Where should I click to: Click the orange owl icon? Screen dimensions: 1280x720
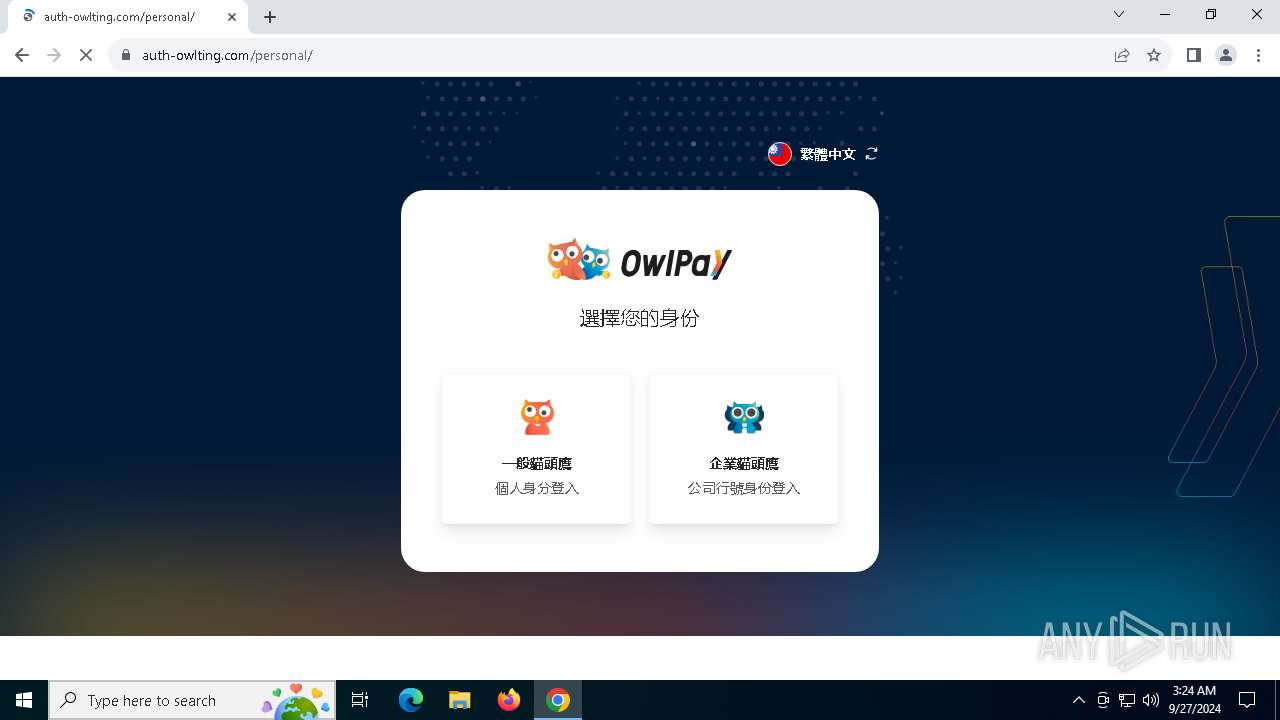pos(537,416)
